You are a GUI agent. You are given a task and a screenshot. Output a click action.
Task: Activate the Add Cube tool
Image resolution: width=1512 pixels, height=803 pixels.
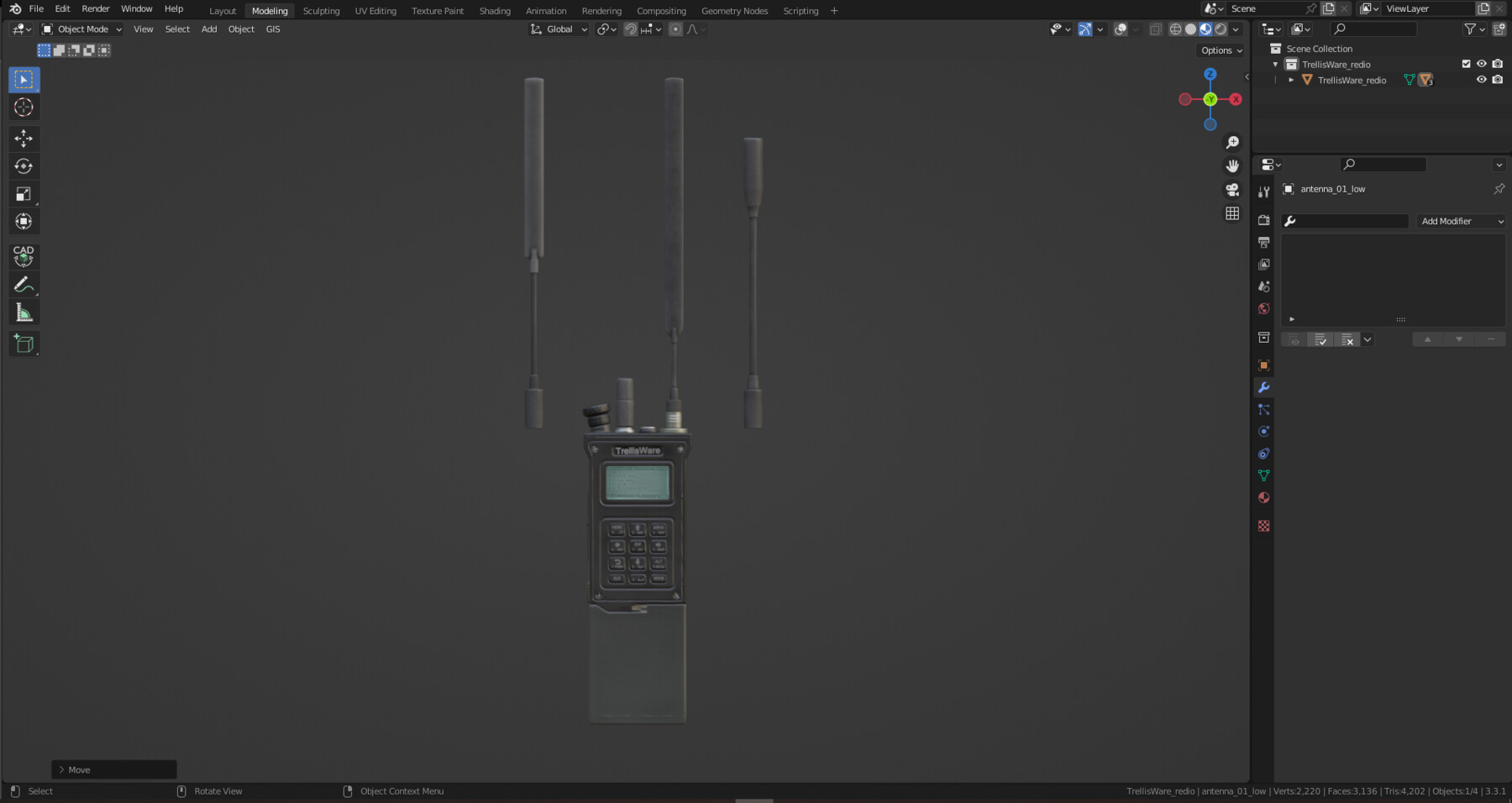point(24,343)
